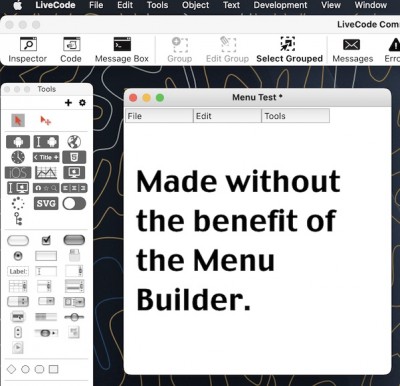Open Tools menu button in Menu Test

point(296,116)
